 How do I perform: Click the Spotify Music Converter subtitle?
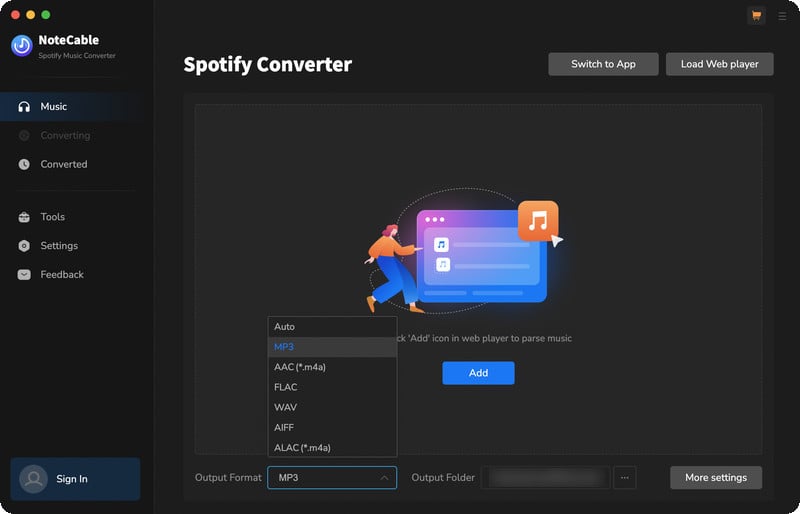coord(77,56)
